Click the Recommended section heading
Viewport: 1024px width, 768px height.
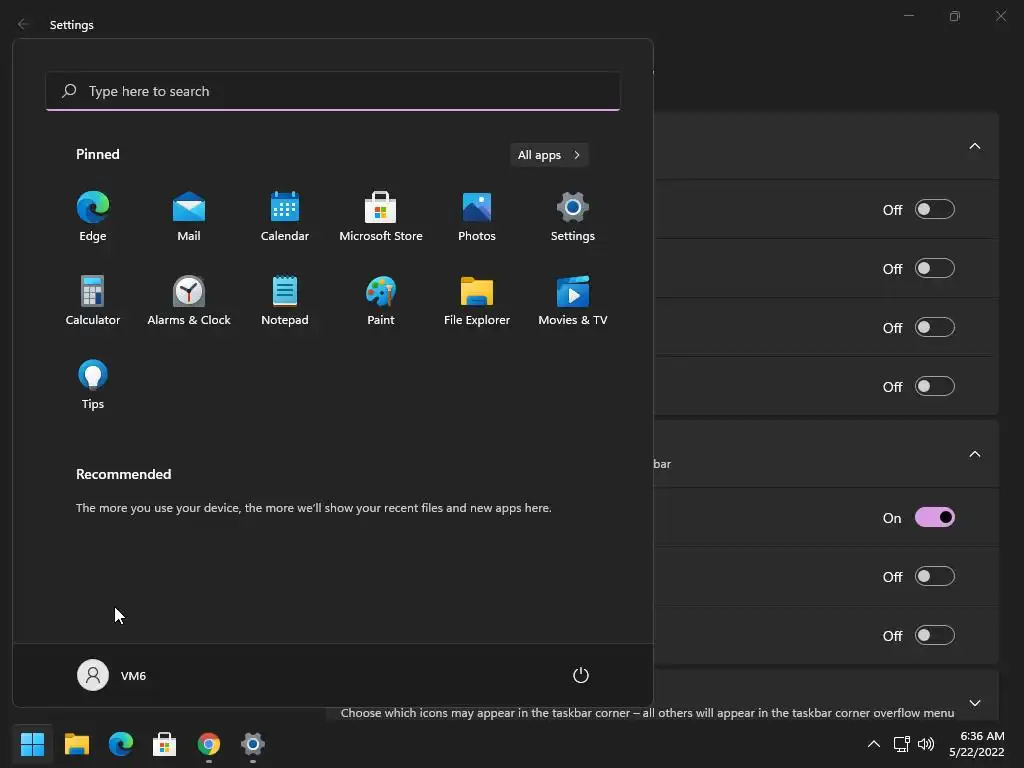tap(123, 474)
